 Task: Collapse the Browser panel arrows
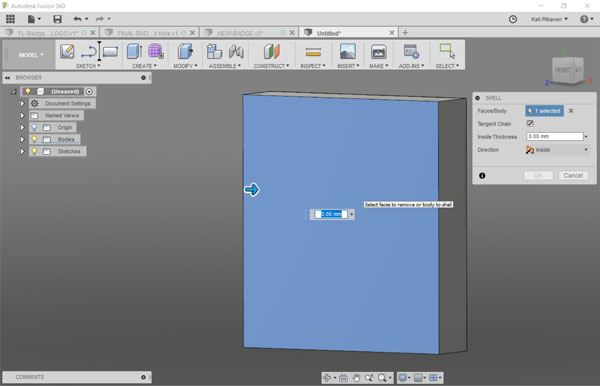7,78
